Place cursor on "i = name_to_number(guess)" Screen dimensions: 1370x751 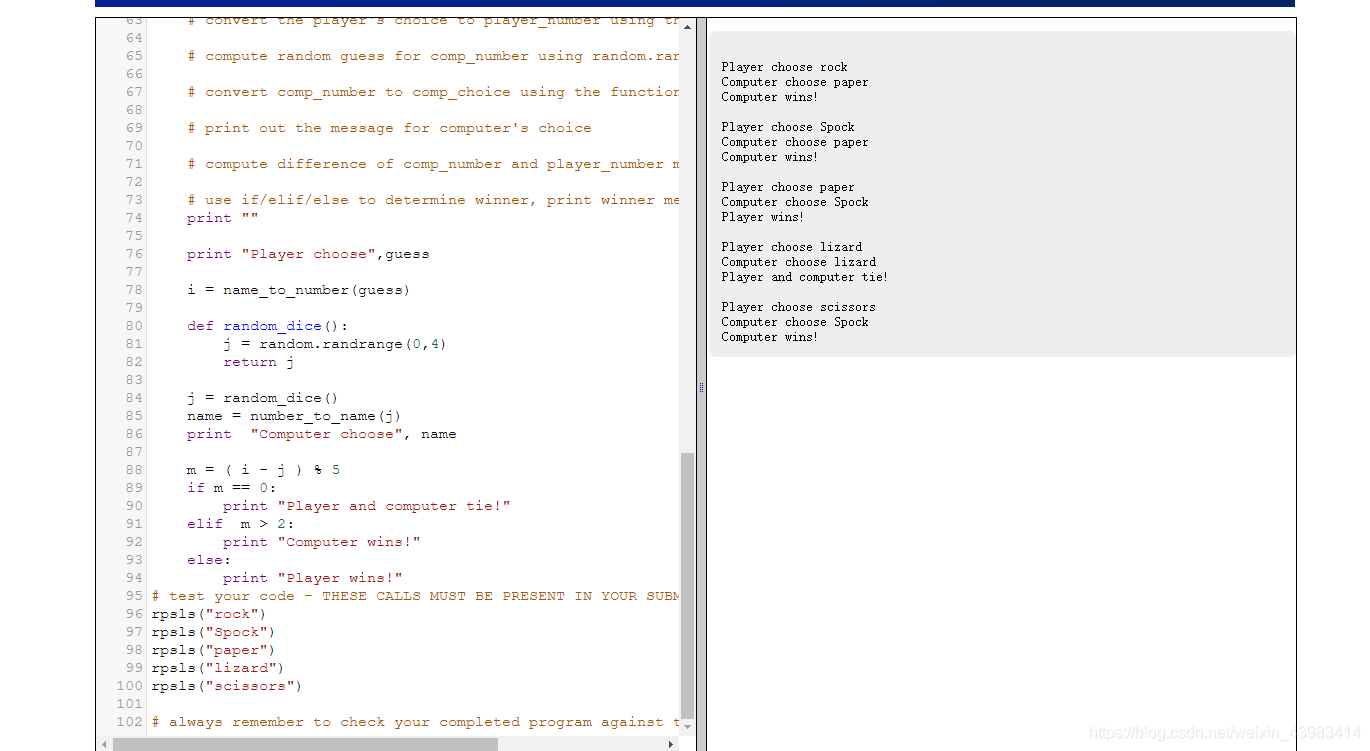(298, 290)
